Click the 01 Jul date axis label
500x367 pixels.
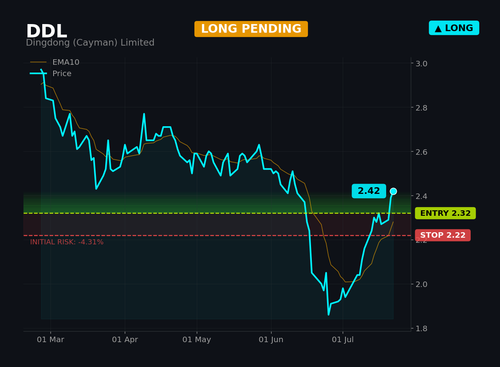(343, 340)
